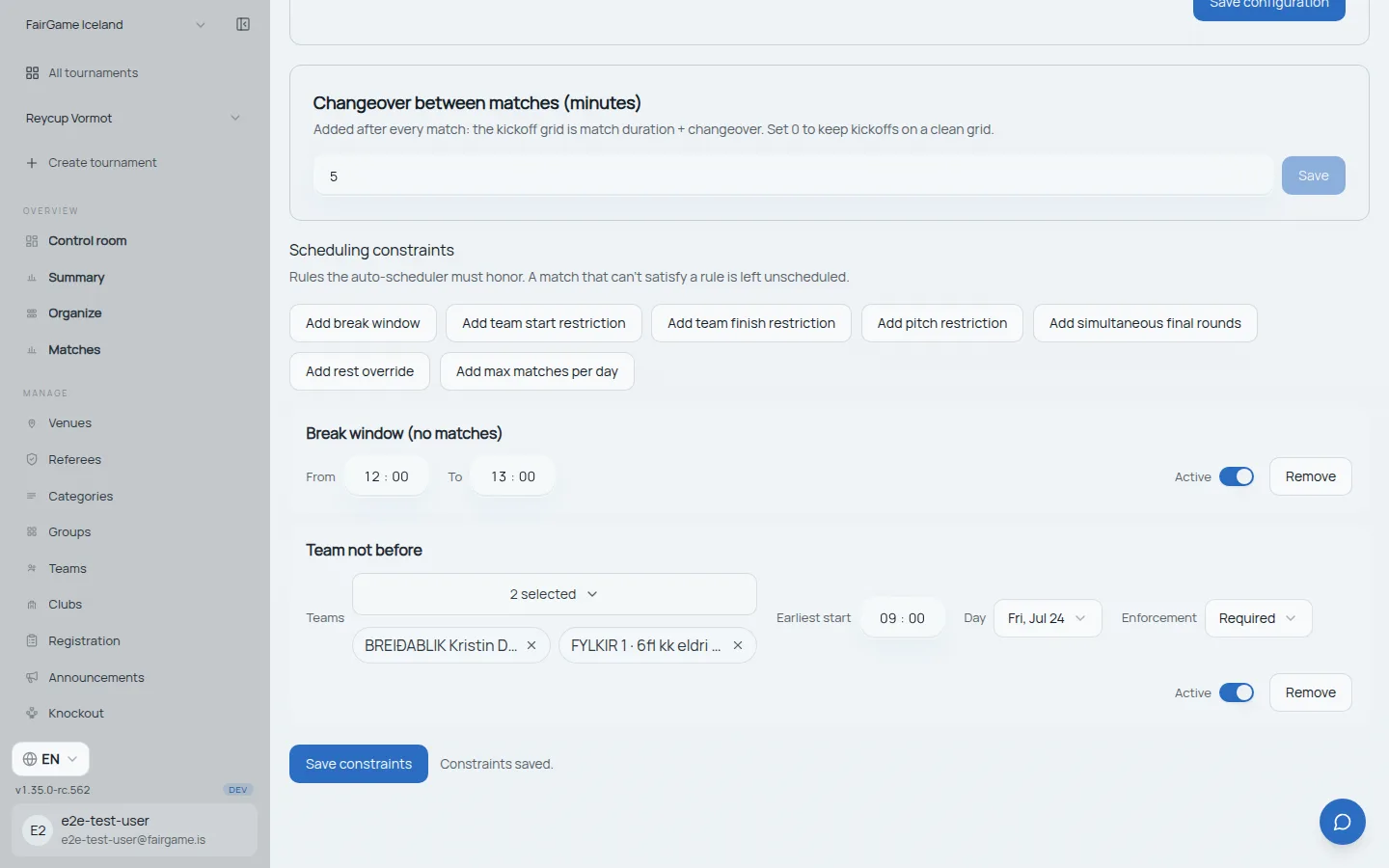Click the Registration clipboard icon
Image resolution: width=1389 pixels, height=868 pixels.
32,641
